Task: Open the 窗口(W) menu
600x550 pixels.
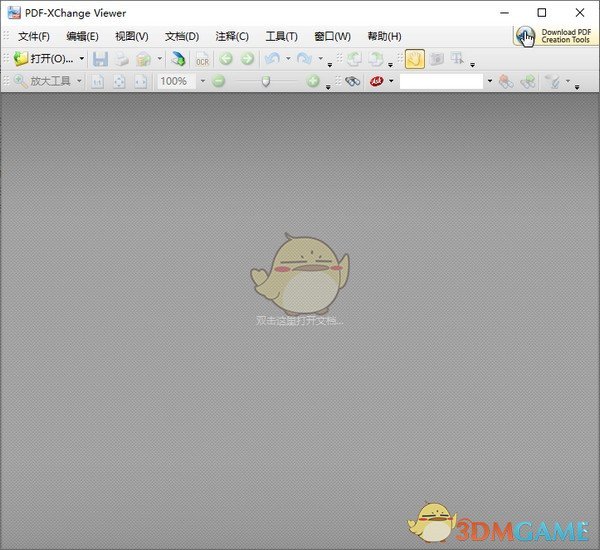Action: pos(332,36)
